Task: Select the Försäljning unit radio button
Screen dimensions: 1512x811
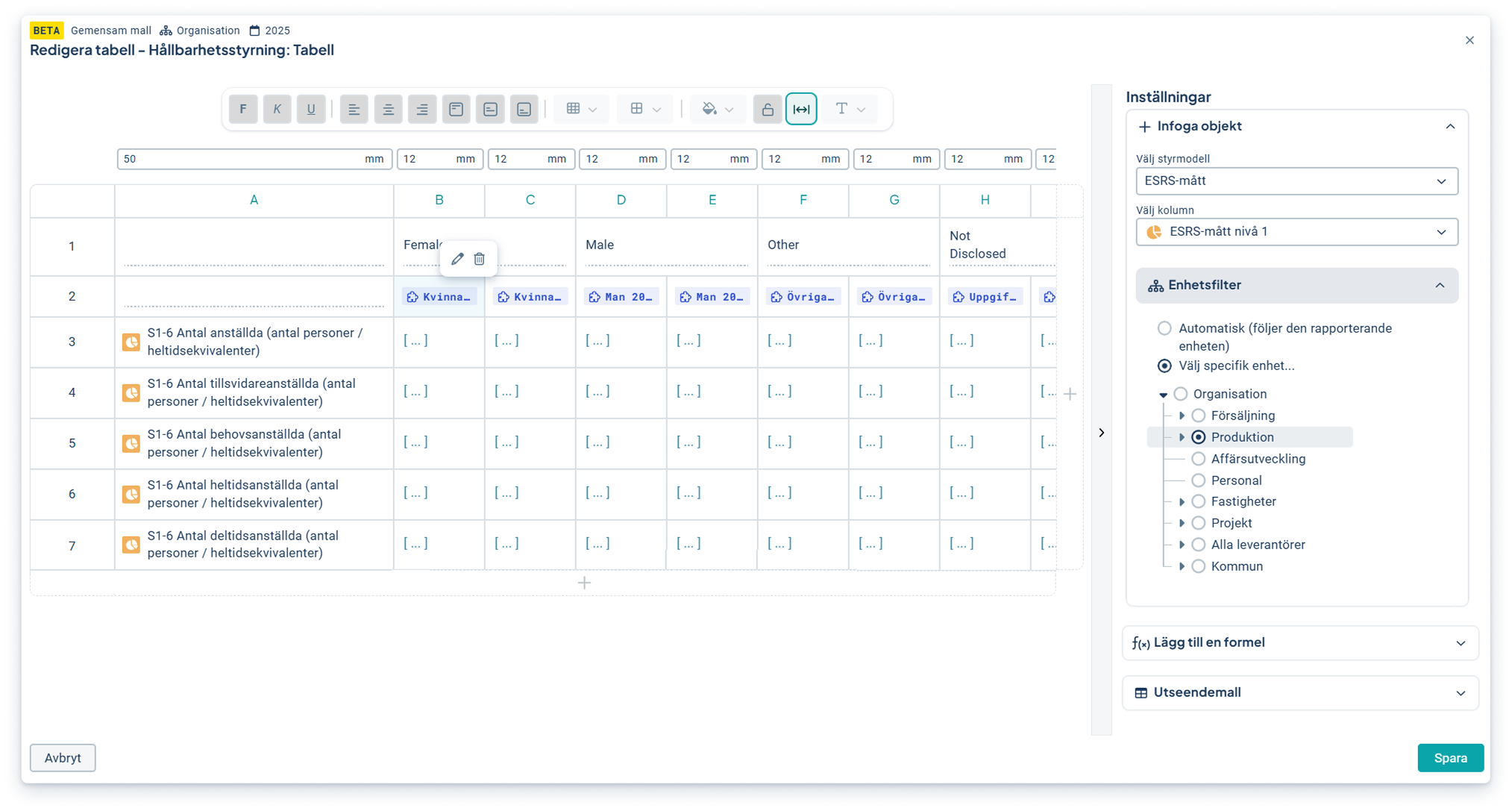Action: (x=1198, y=416)
